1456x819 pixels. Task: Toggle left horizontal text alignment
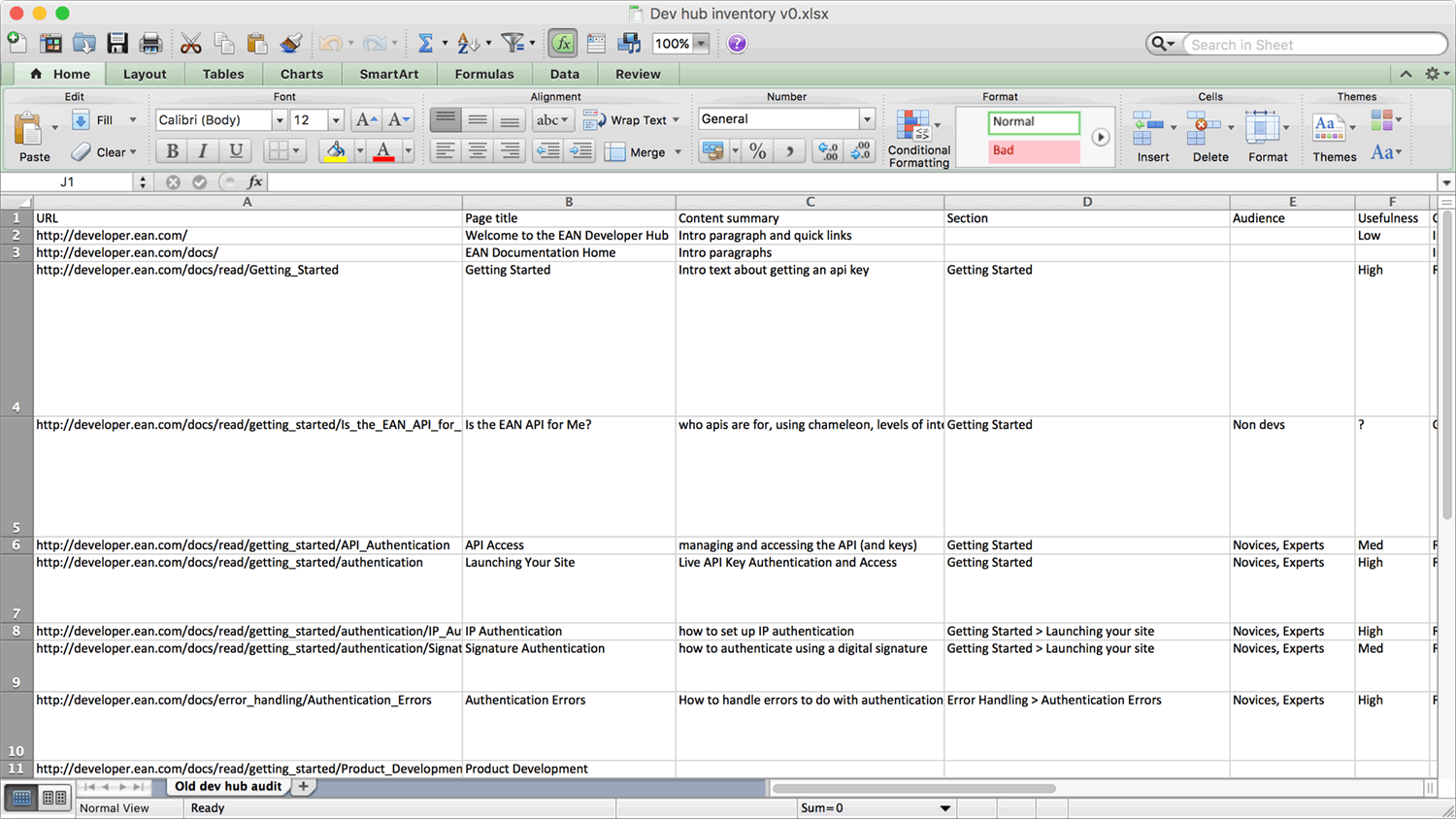(446, 150)
